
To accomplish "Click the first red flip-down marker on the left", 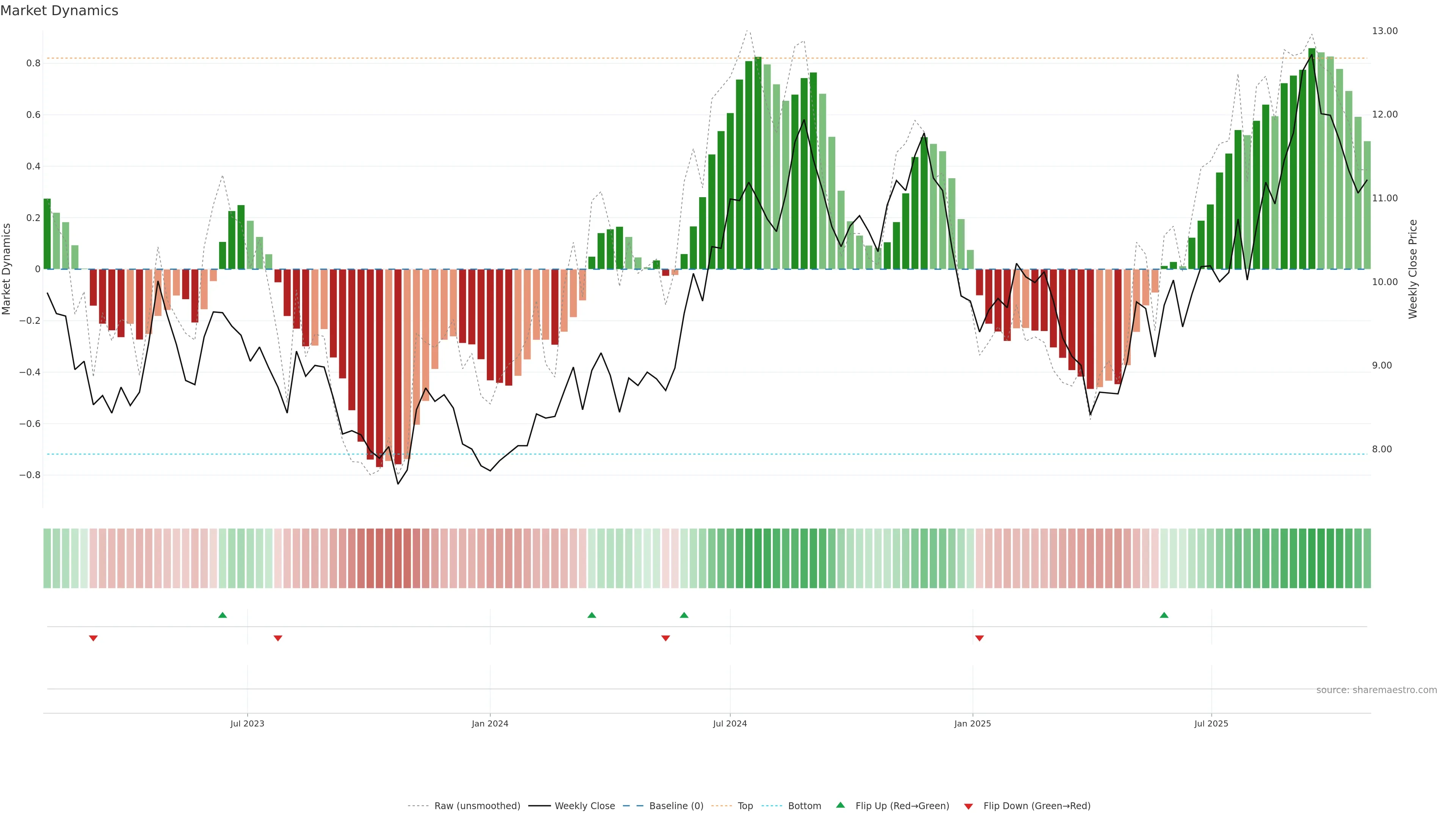I will click(93, 638).
